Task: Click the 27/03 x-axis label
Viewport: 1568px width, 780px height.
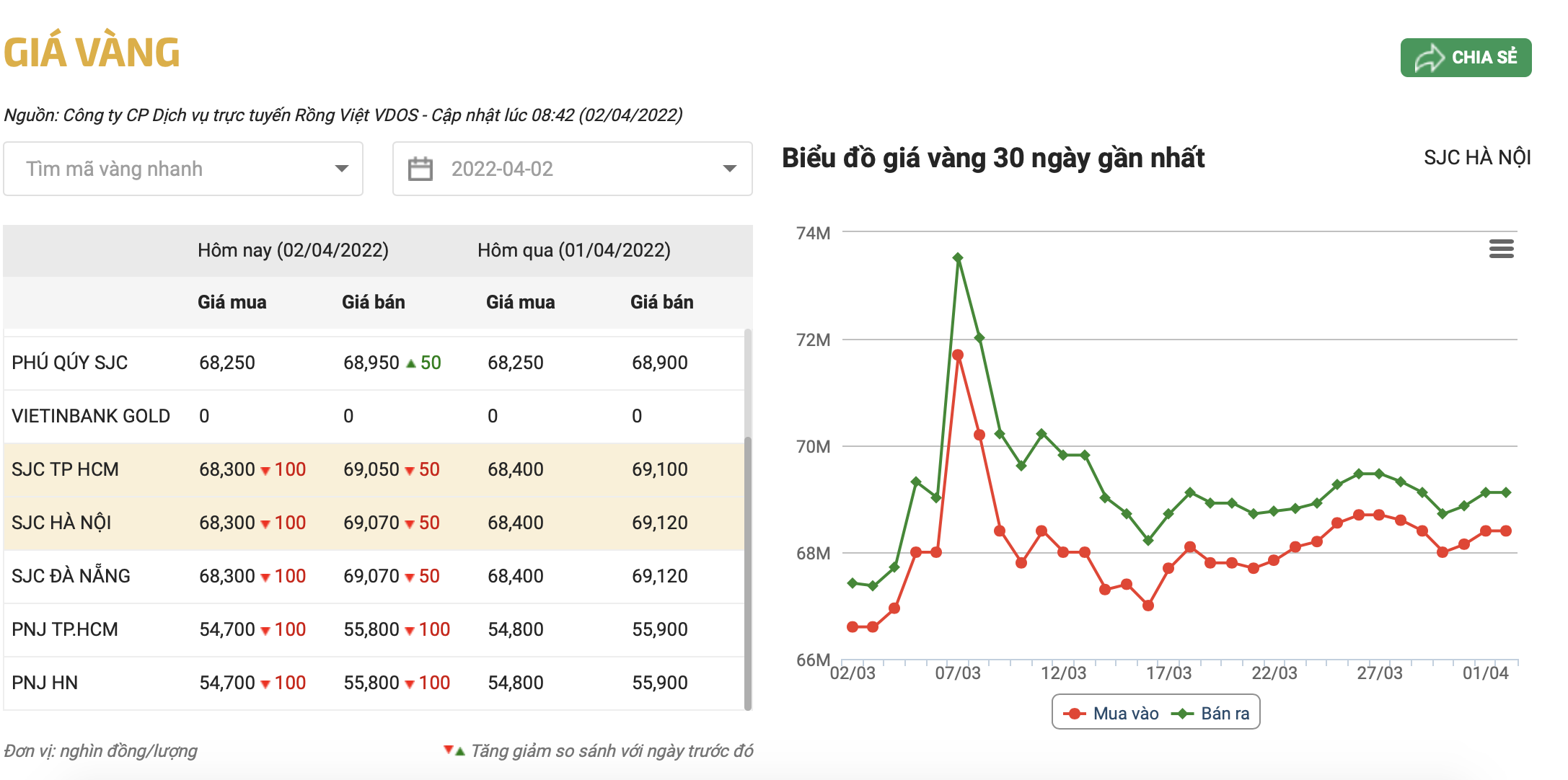Action: (1379, 673)
